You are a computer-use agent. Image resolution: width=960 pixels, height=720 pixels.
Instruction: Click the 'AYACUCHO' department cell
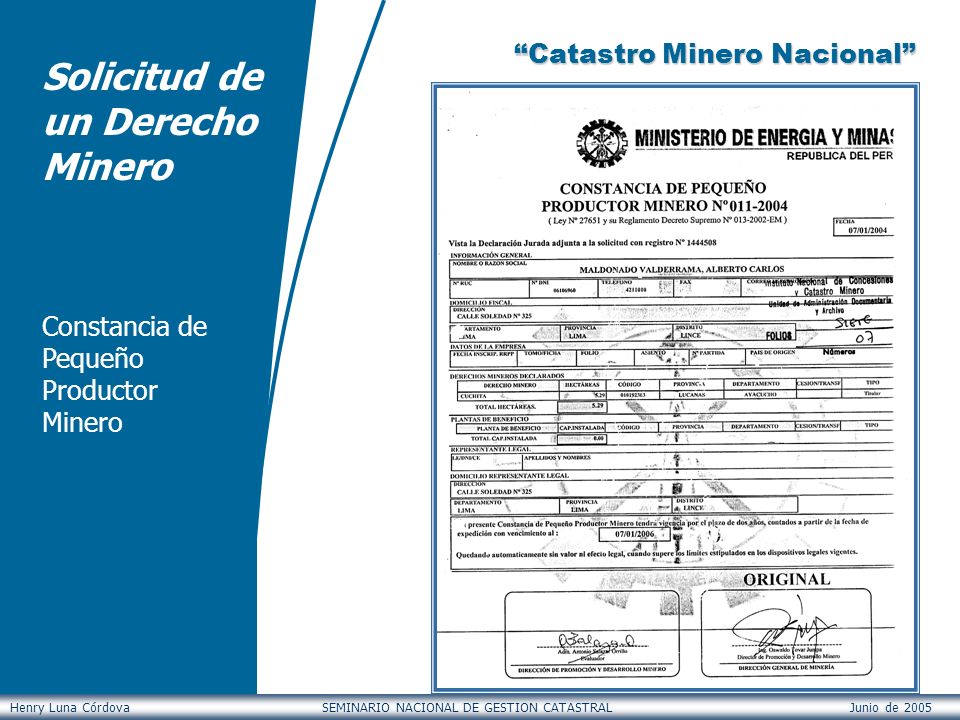760,395
